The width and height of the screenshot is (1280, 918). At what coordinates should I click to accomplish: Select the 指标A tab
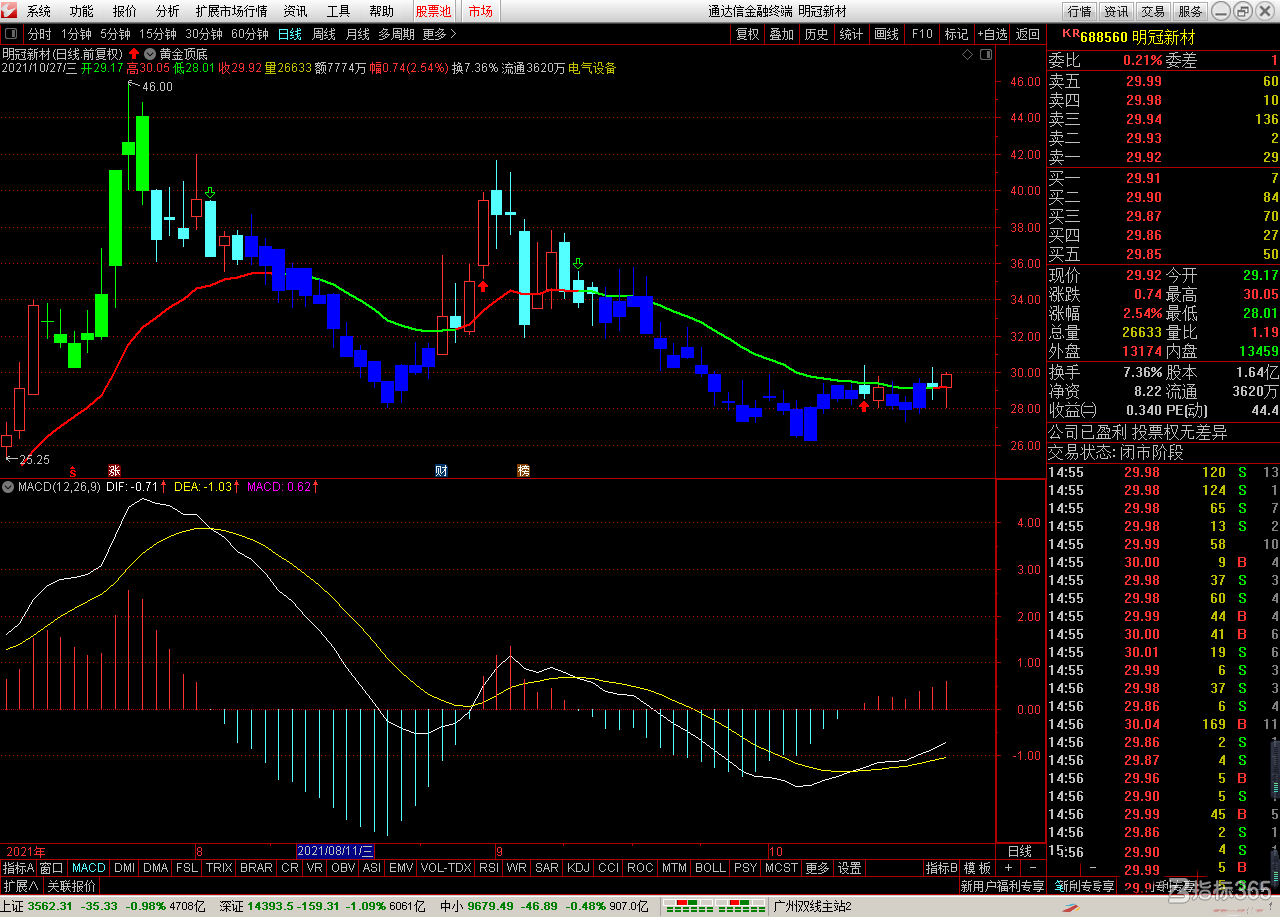18,868
